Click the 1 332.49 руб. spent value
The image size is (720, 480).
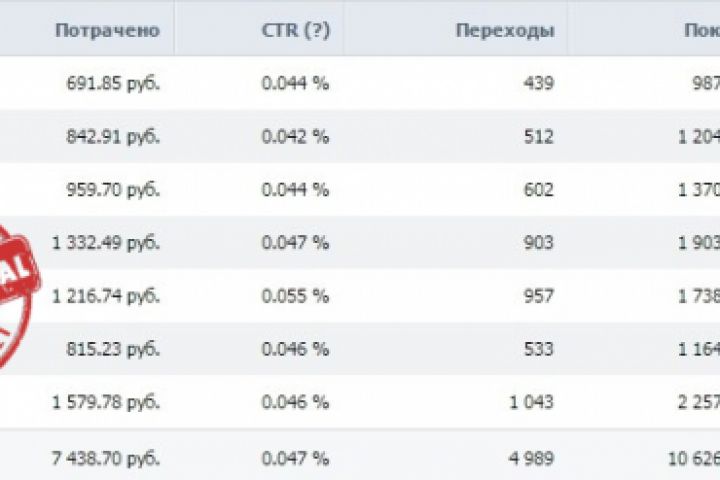(107, 243)
